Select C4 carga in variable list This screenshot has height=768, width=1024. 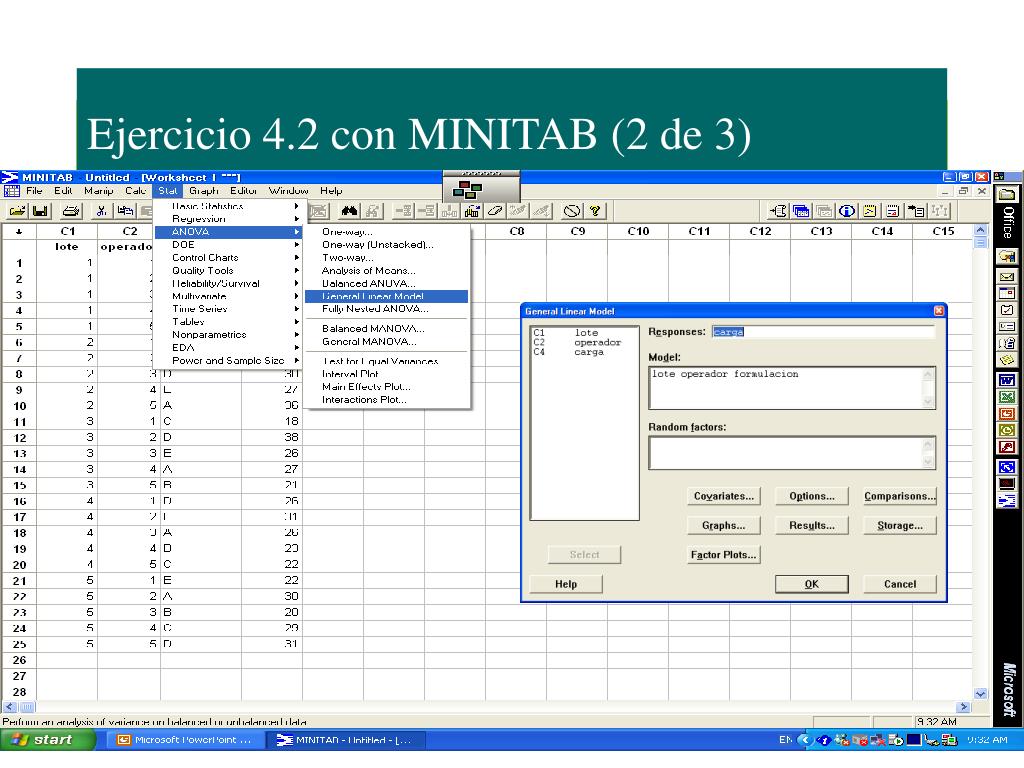coord(569,353)
